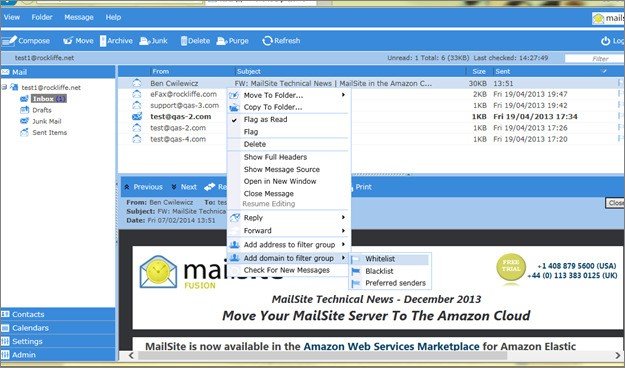
Task: Click the Delete trash icon in toolbar
Action: (x=184, y=41)
